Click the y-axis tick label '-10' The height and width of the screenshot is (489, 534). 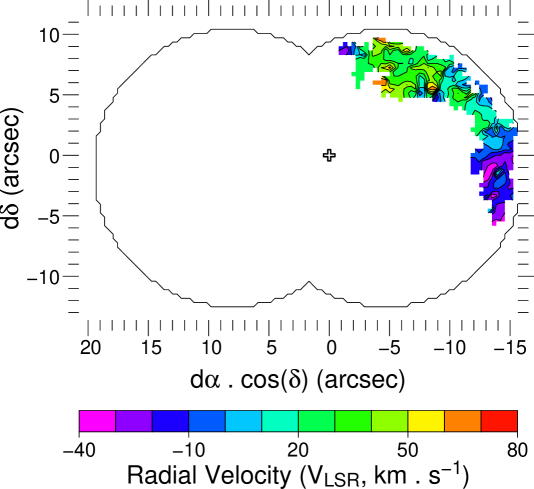point(43,277)
